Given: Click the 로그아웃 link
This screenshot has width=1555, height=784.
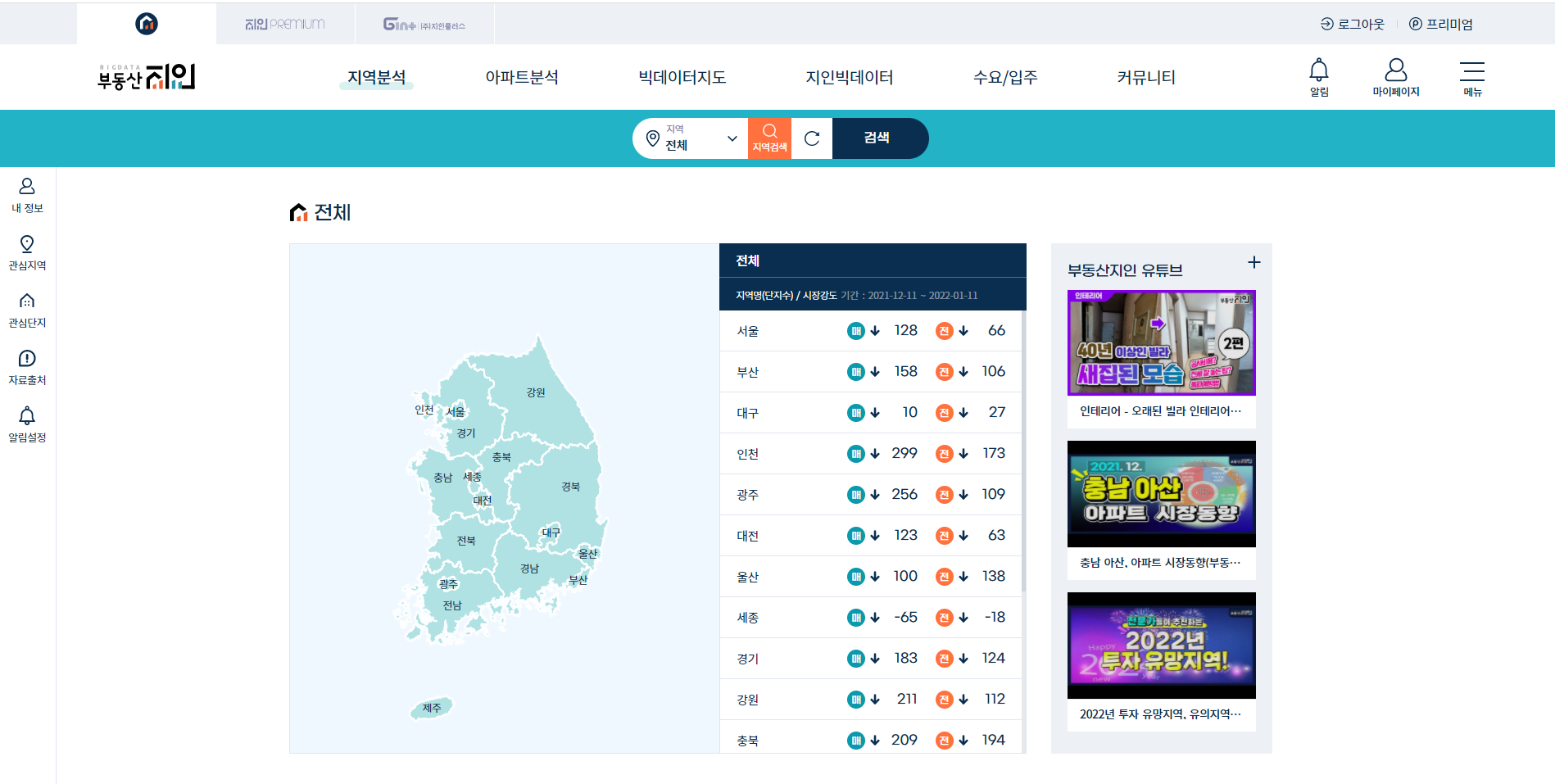Looking at the screenshot, I should (x=1353, y=24).
